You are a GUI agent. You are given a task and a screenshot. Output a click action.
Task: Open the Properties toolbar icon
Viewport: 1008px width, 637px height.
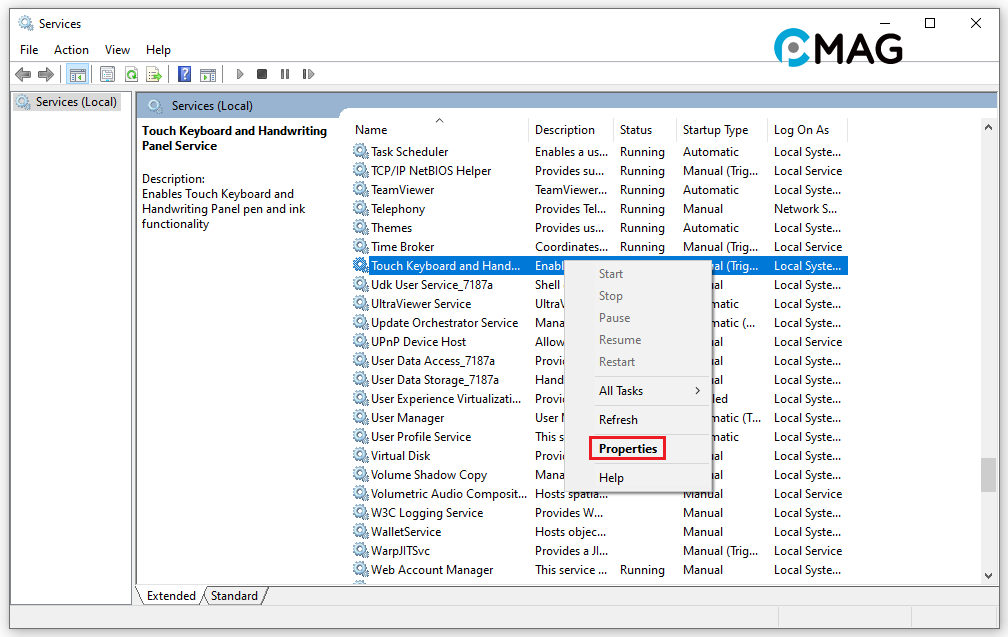[107, 73]
